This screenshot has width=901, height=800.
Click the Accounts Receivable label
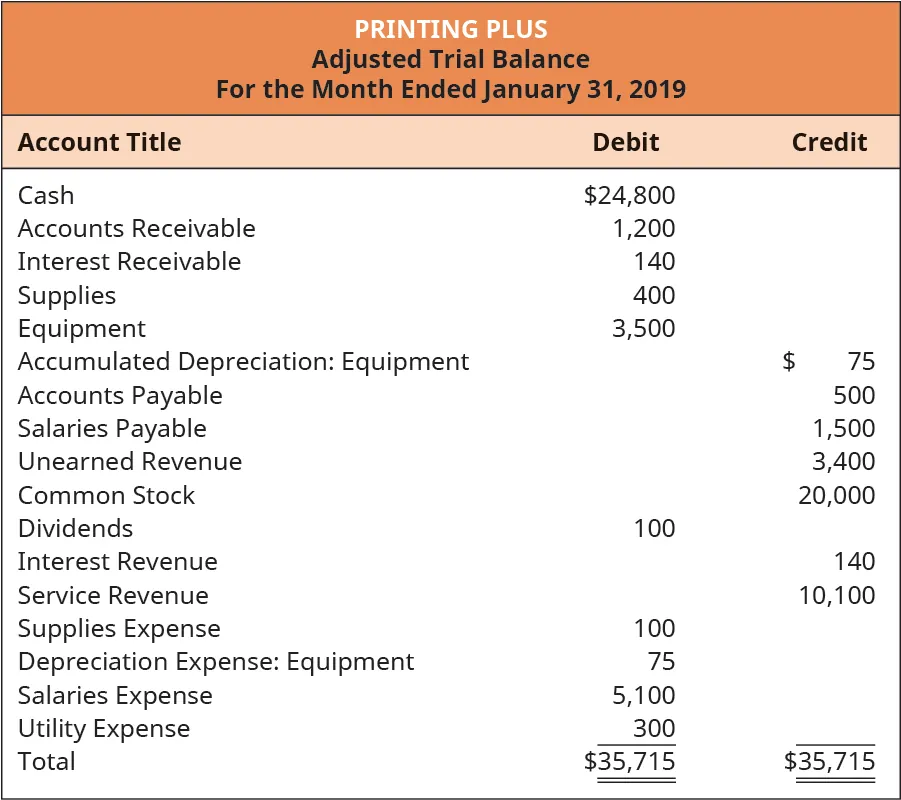pyautogui.click(x=136, y=228)
